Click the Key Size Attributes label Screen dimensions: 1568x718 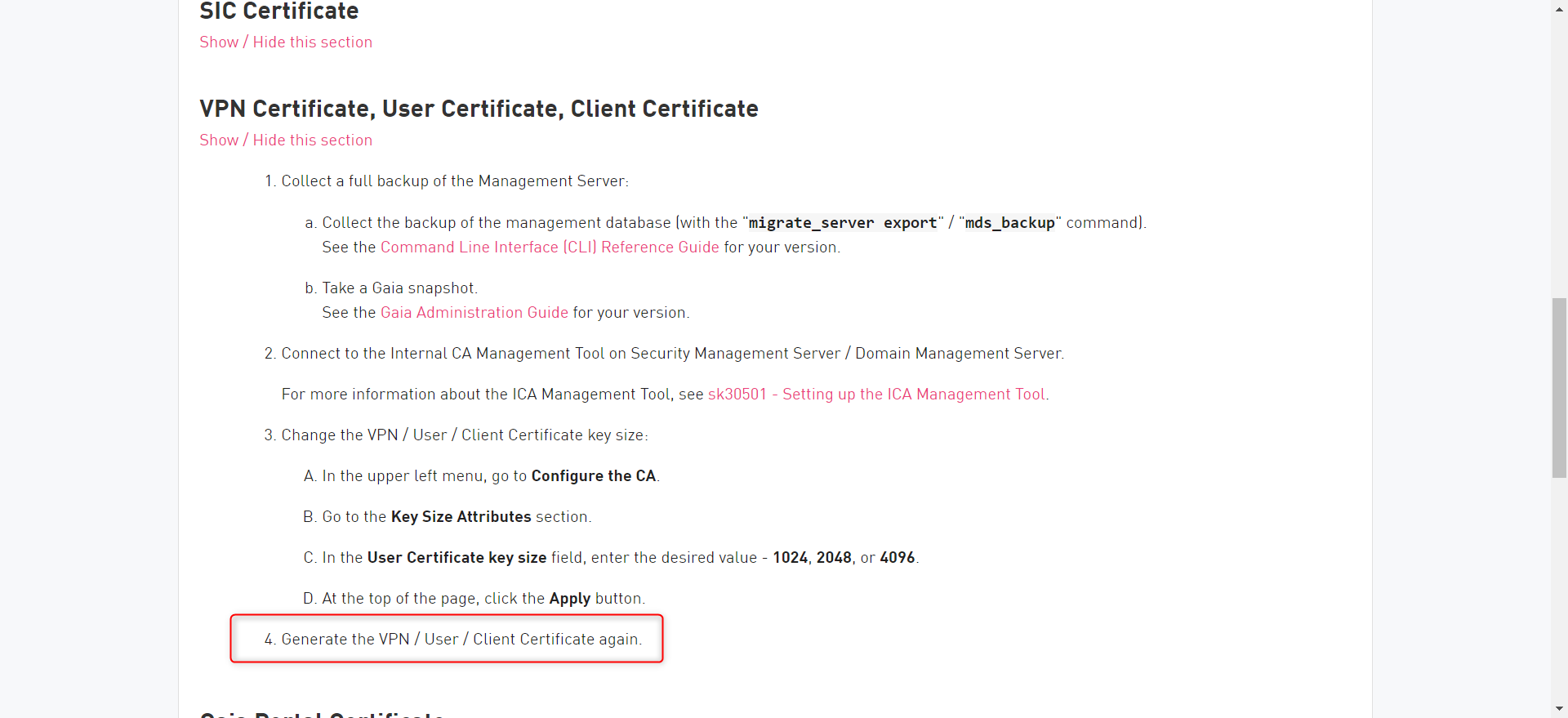point(460,516)
